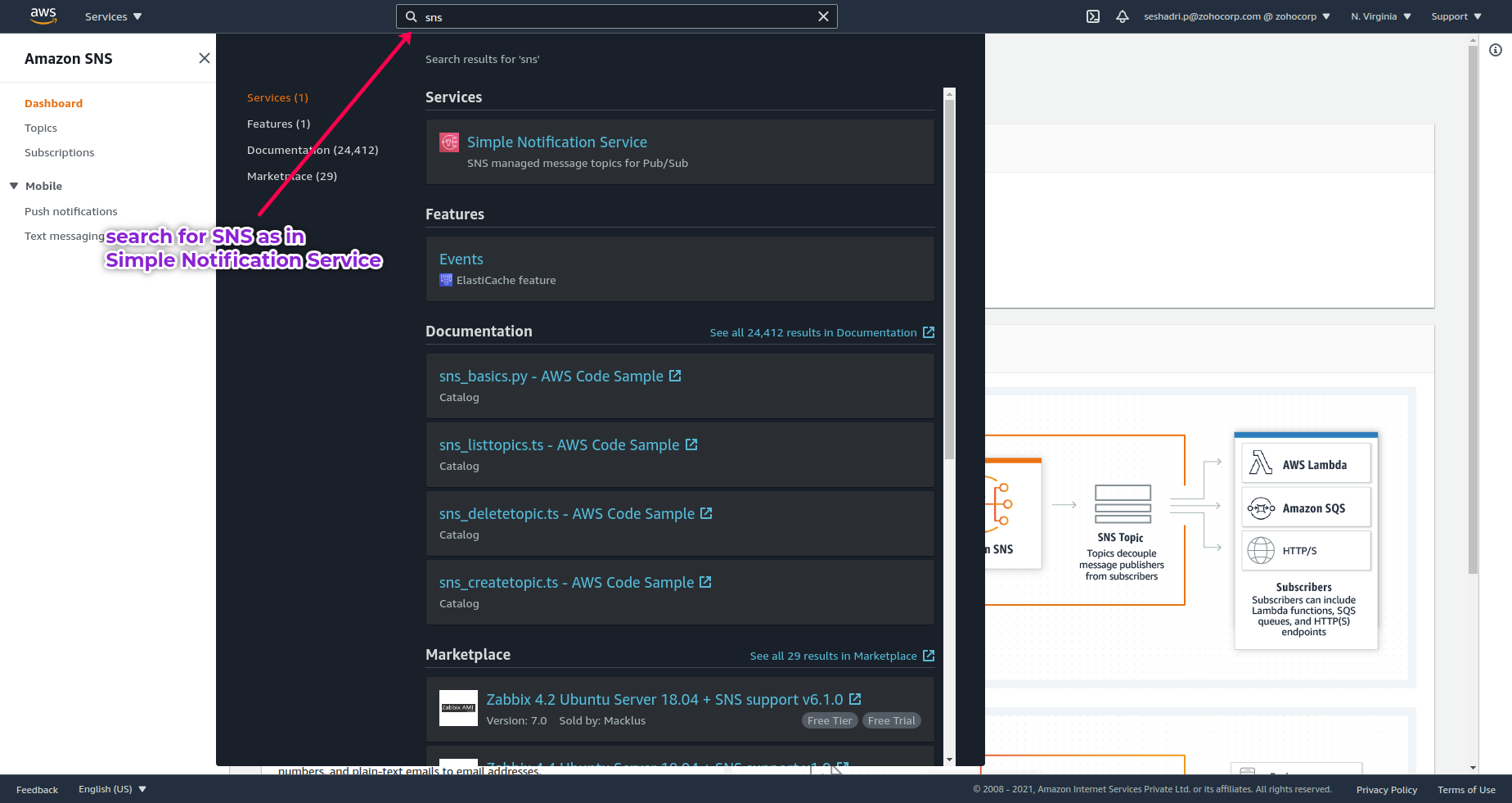Select Dashboard in the SNS sidebar
The image size is (1512, 803).
53,103
